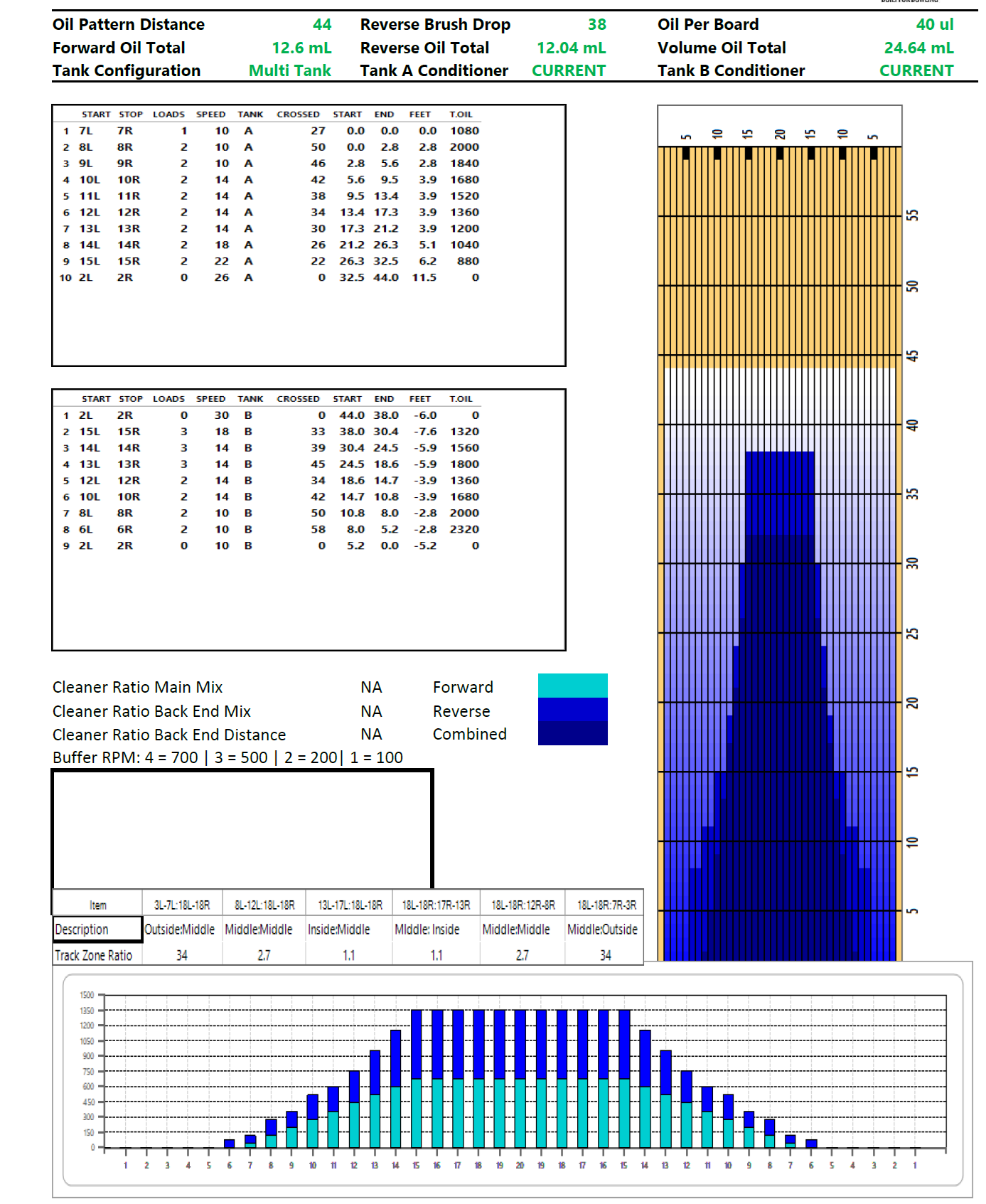Image resolution: width=986 pixels, height=1204 pixels.
Task: Click the 45 foot marker on lane graph
Action: [913, 356]
